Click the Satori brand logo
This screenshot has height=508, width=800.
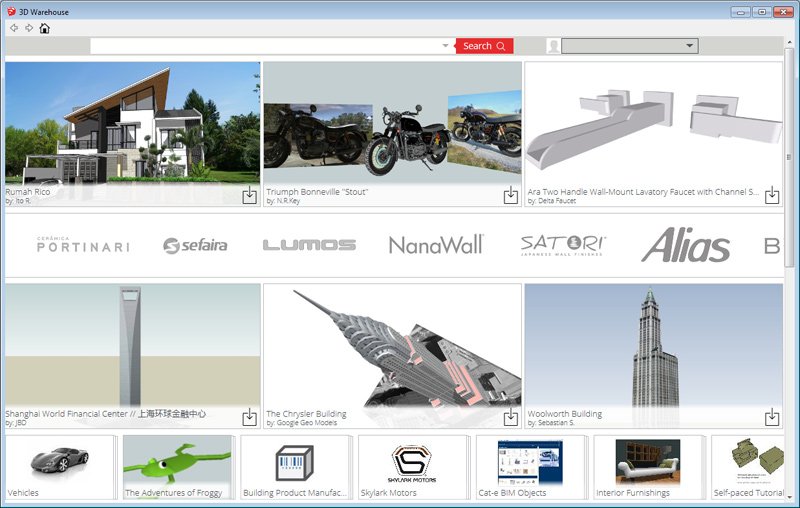[x=563, y=245]
